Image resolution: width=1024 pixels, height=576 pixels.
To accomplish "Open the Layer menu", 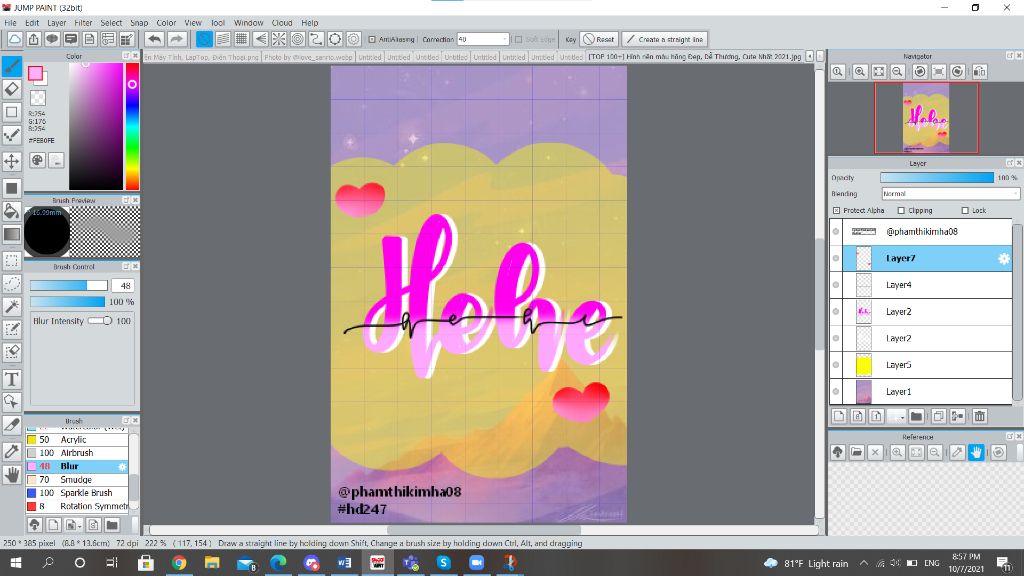I will (x=57, y=22).
